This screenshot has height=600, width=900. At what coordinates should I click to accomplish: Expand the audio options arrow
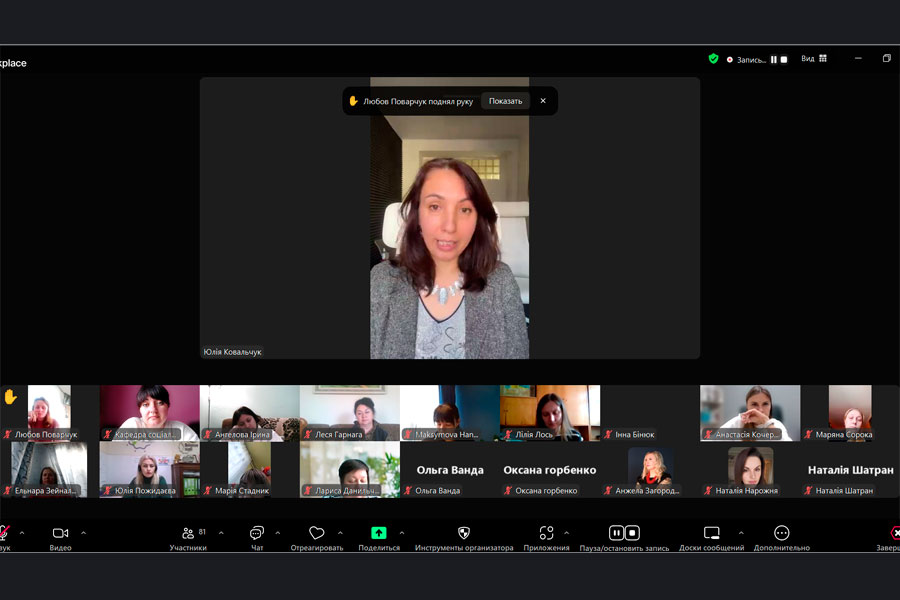(22, 533)
